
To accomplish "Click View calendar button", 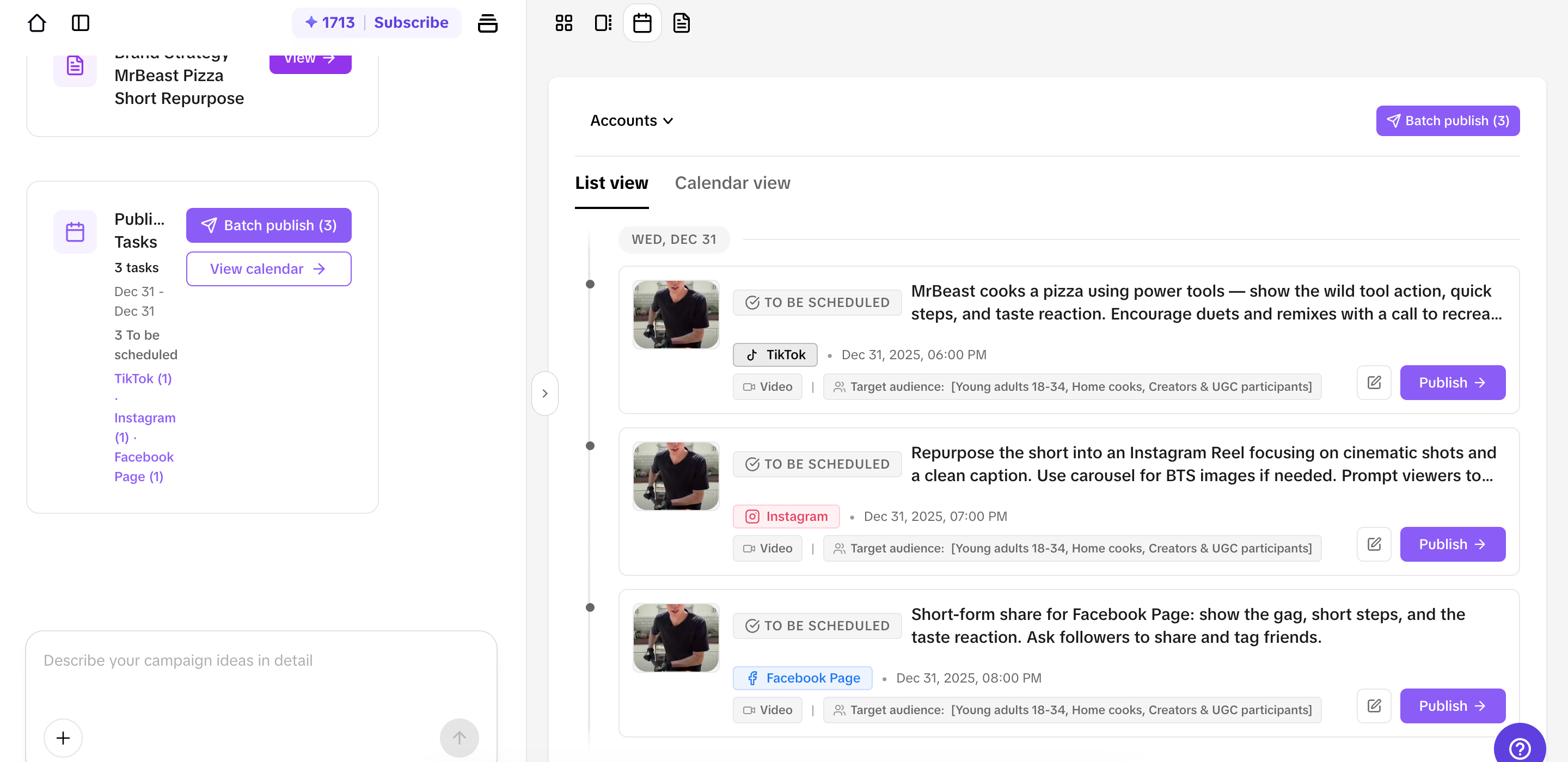I will (x=268, y=268).
